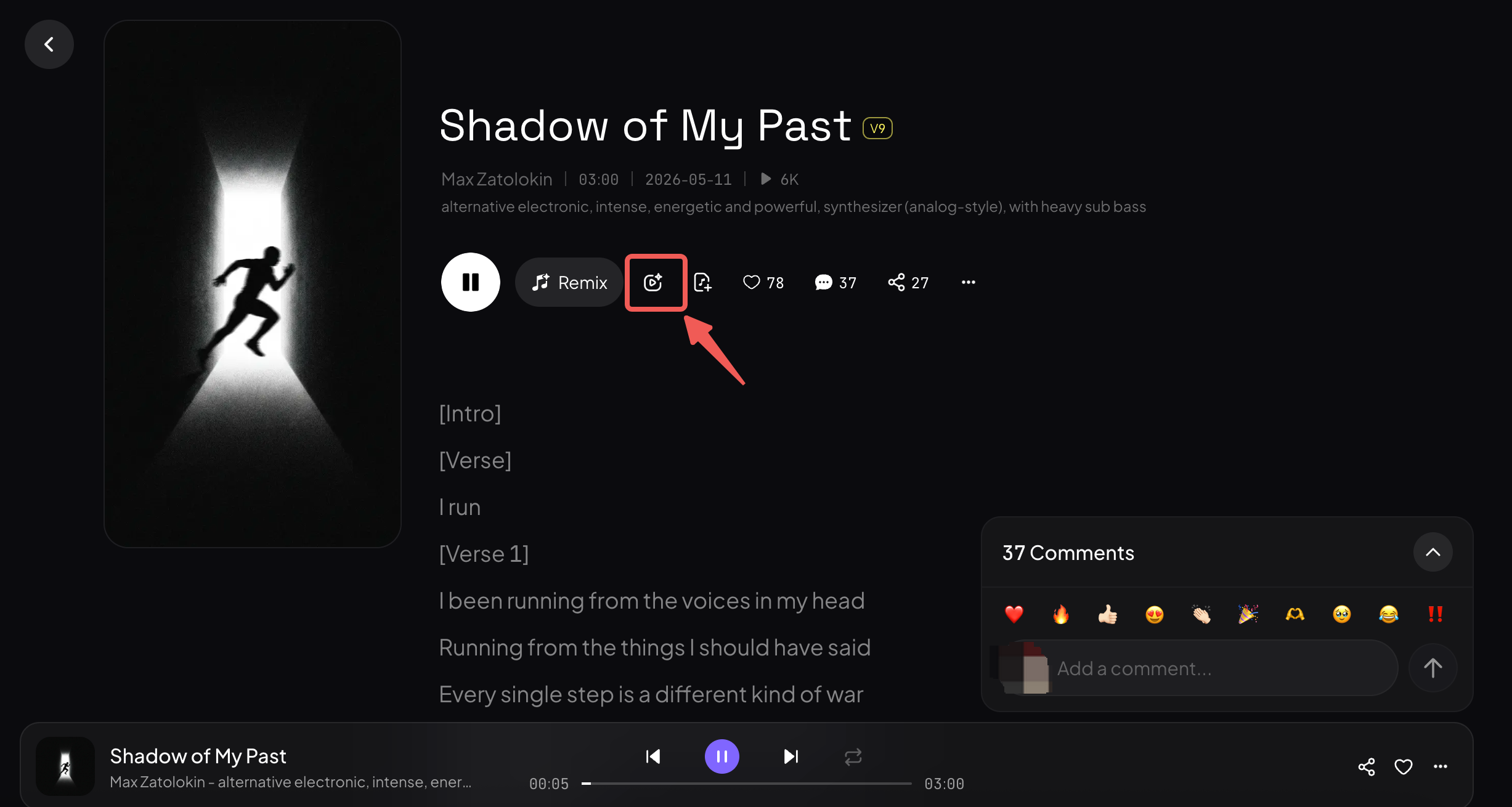Pause the song with large white button
Screen dimensions: 1512x807
click(471, 282)
